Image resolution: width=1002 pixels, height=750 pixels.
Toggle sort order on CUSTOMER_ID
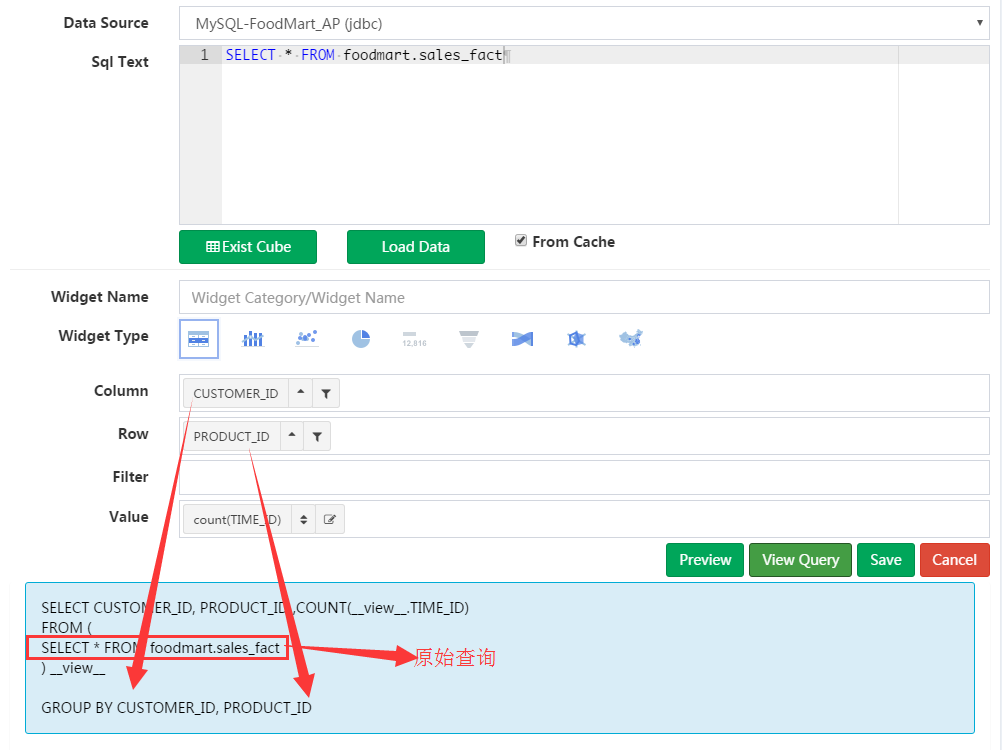[x=301, y=393]
